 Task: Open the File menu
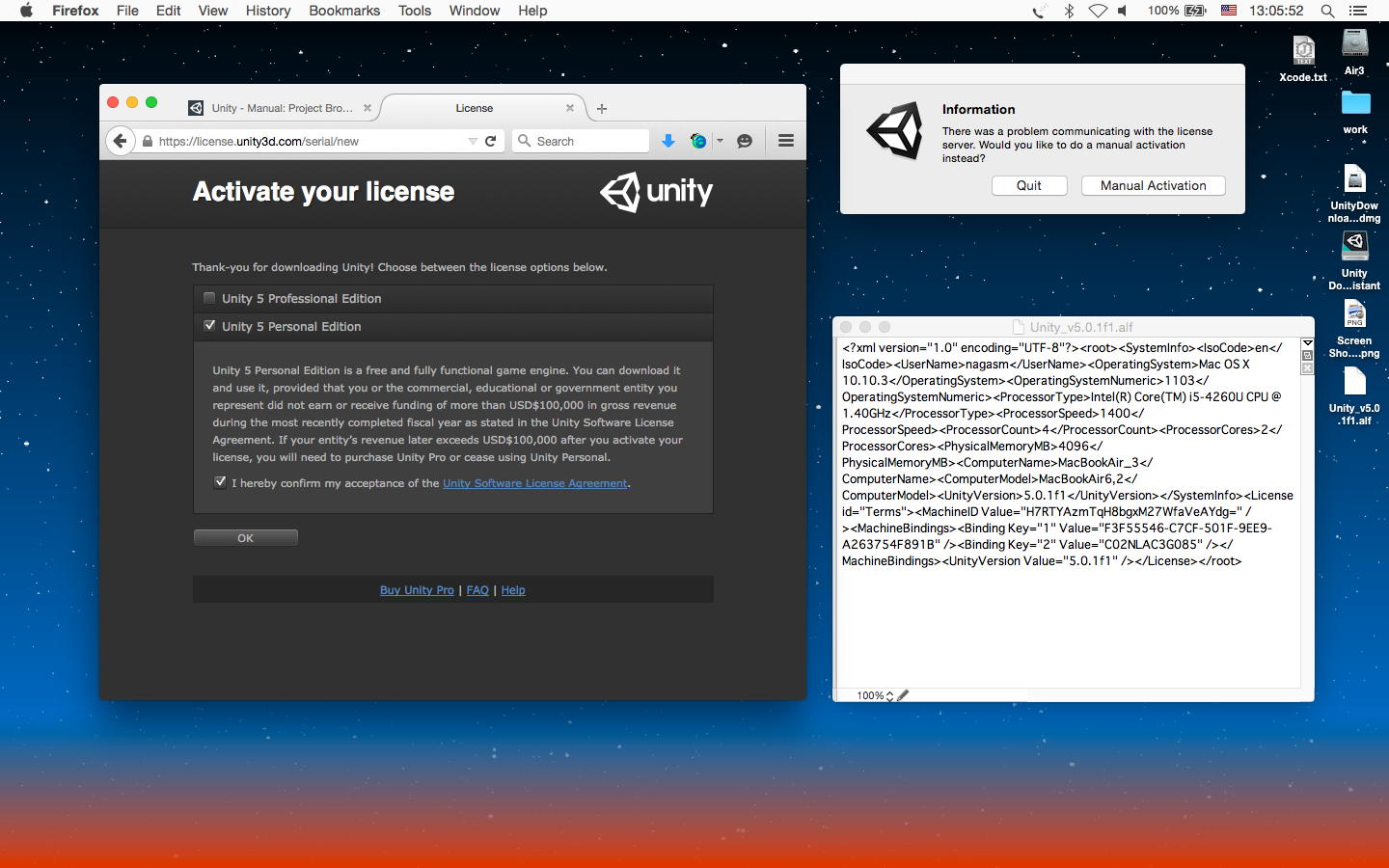[x=127, y=11]
